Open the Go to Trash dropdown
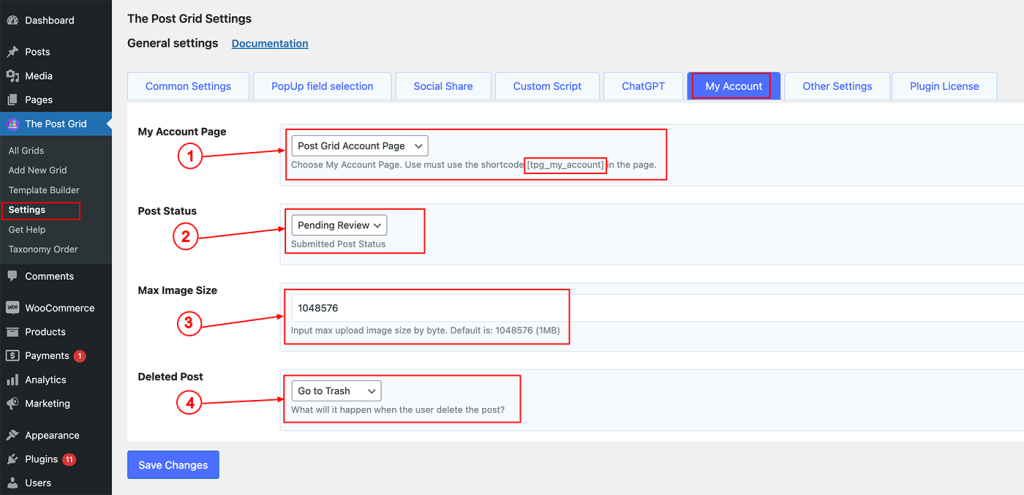Image resolution: width=1024 pixels, height=495 pixels. coord(336,391)
